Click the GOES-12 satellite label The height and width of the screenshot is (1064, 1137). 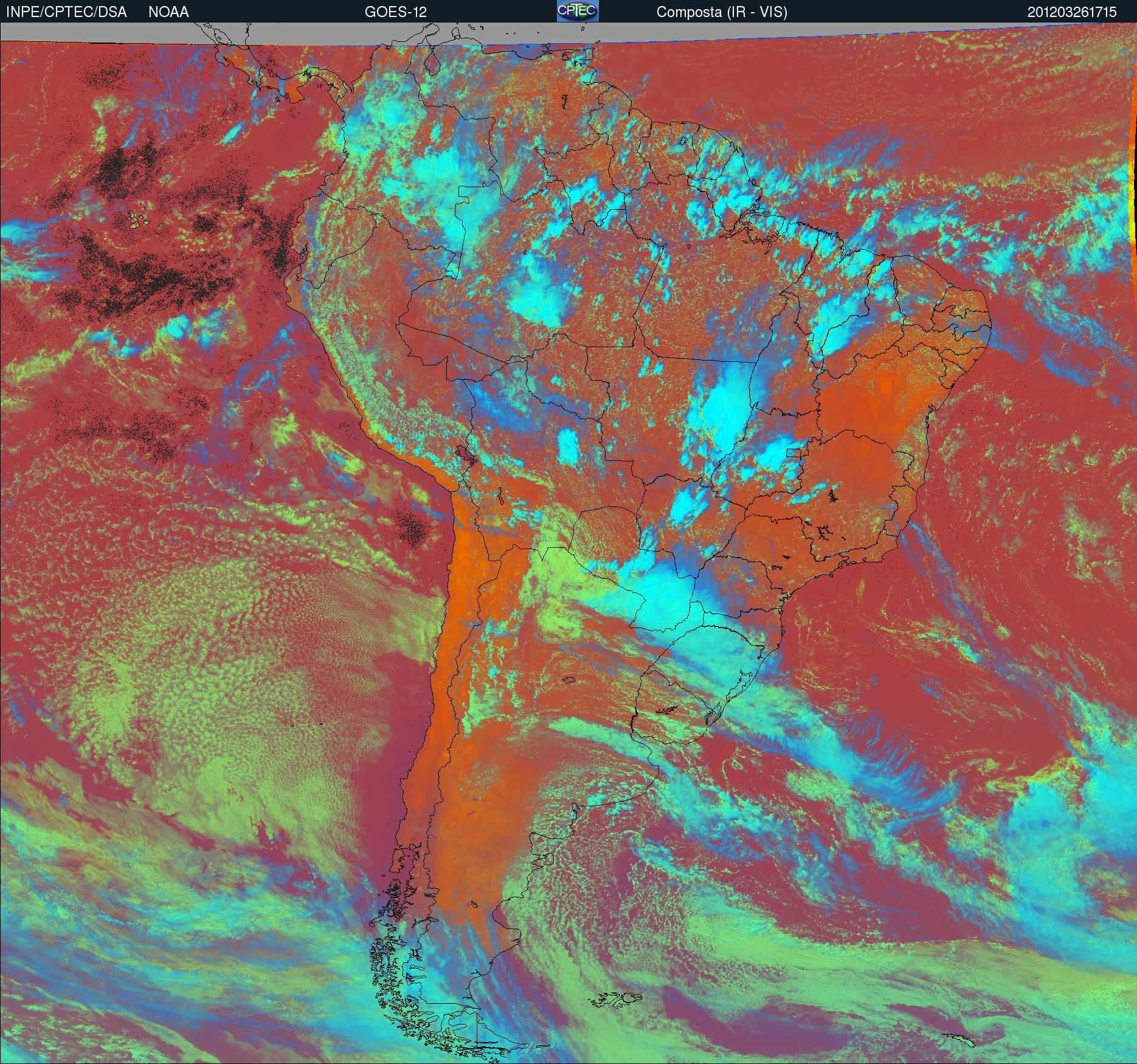[x=395, y=12]
